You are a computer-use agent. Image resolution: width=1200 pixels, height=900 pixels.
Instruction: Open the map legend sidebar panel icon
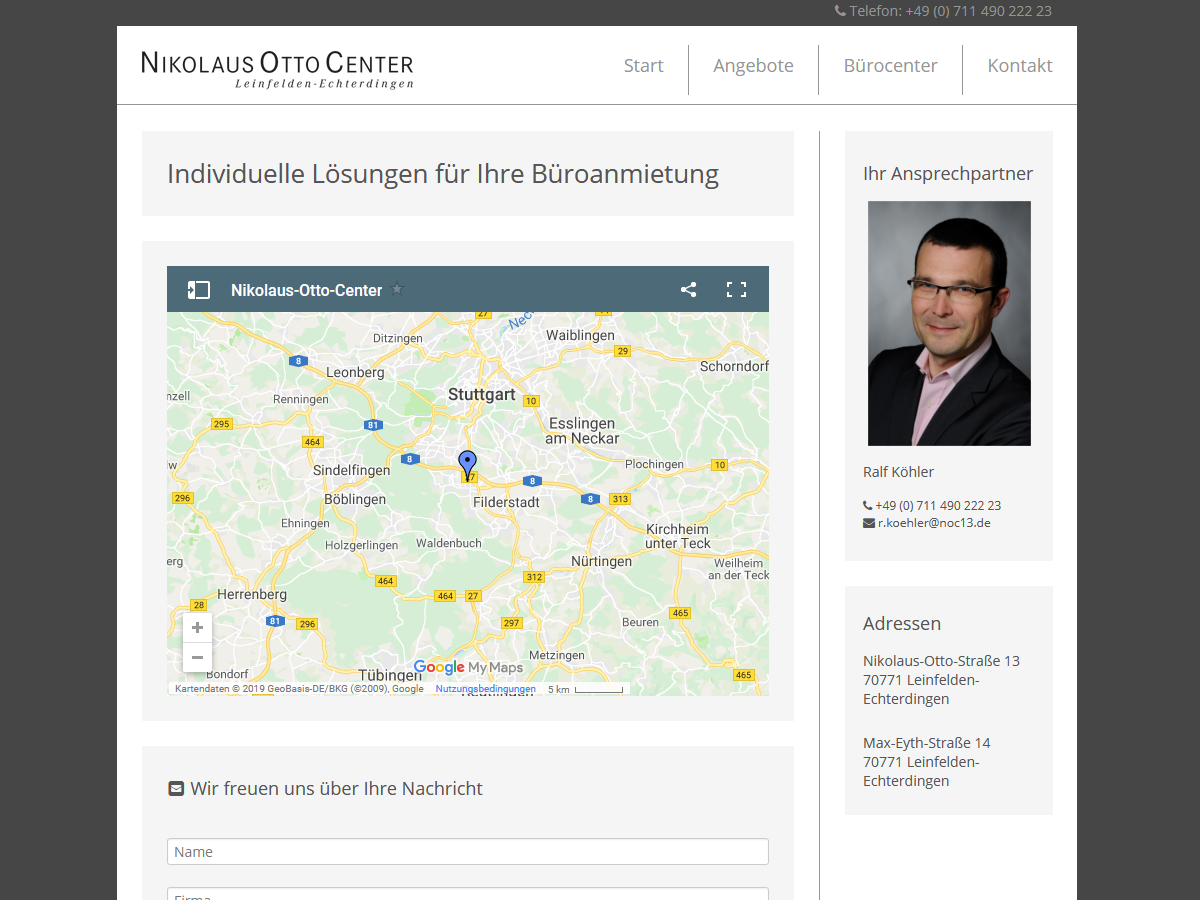tap(198, 290)
